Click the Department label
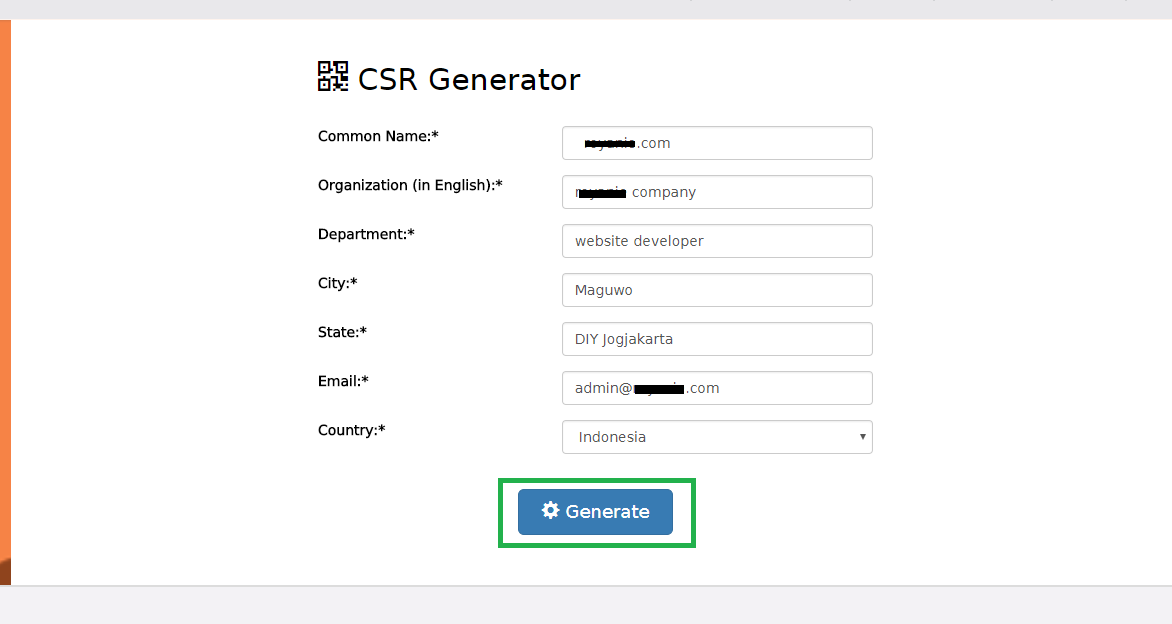The width and height of the screenshot is (1172, 624). pyautogui.click(x=366, y=234)
